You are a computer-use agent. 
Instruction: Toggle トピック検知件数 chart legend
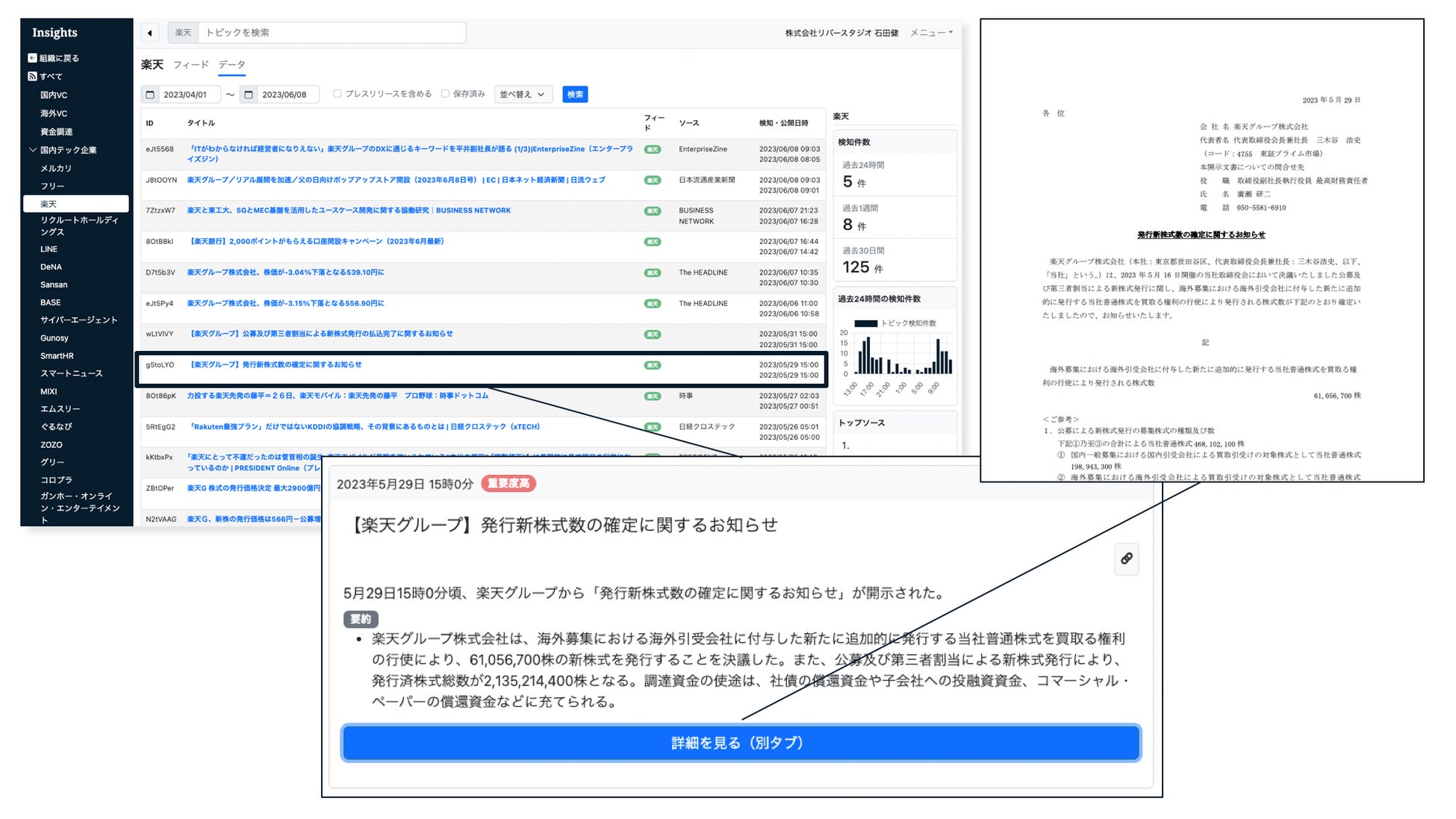pyautogui.click(x=866, y=323)
